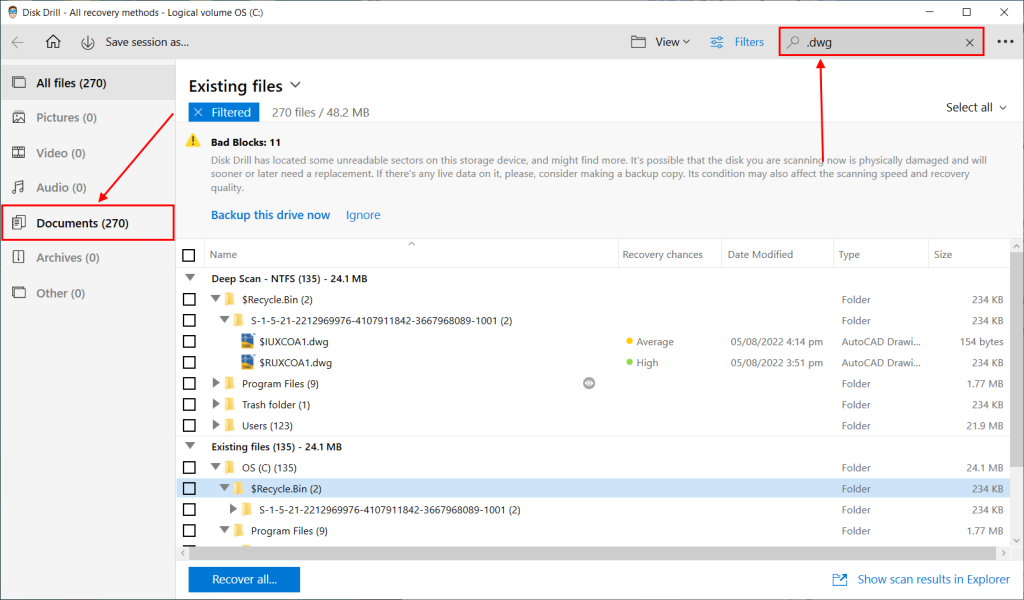This screenshot has height=600, width=1024.
Task: Clear the .dwg search field
Action: [x=968, y=42]
